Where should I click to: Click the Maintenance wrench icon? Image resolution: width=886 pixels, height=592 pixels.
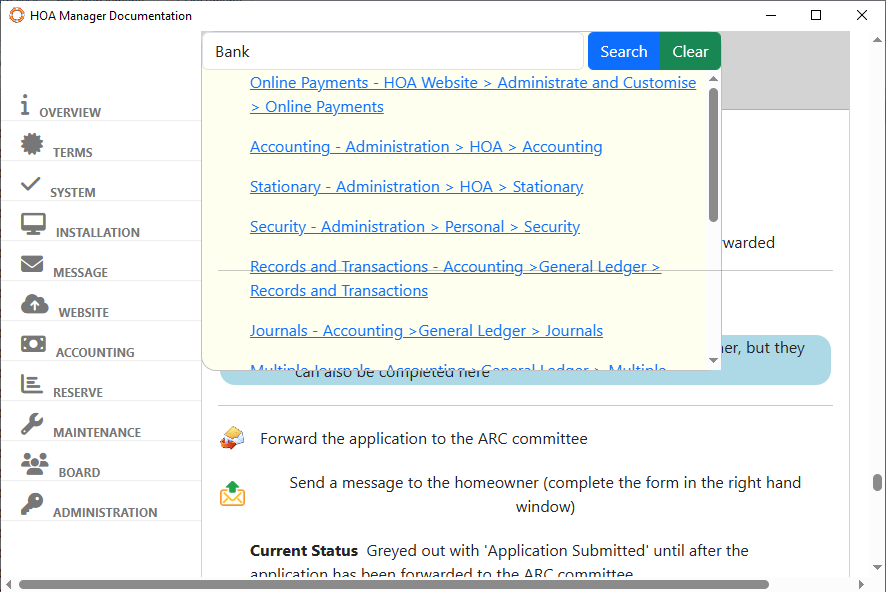pos(32,425)
